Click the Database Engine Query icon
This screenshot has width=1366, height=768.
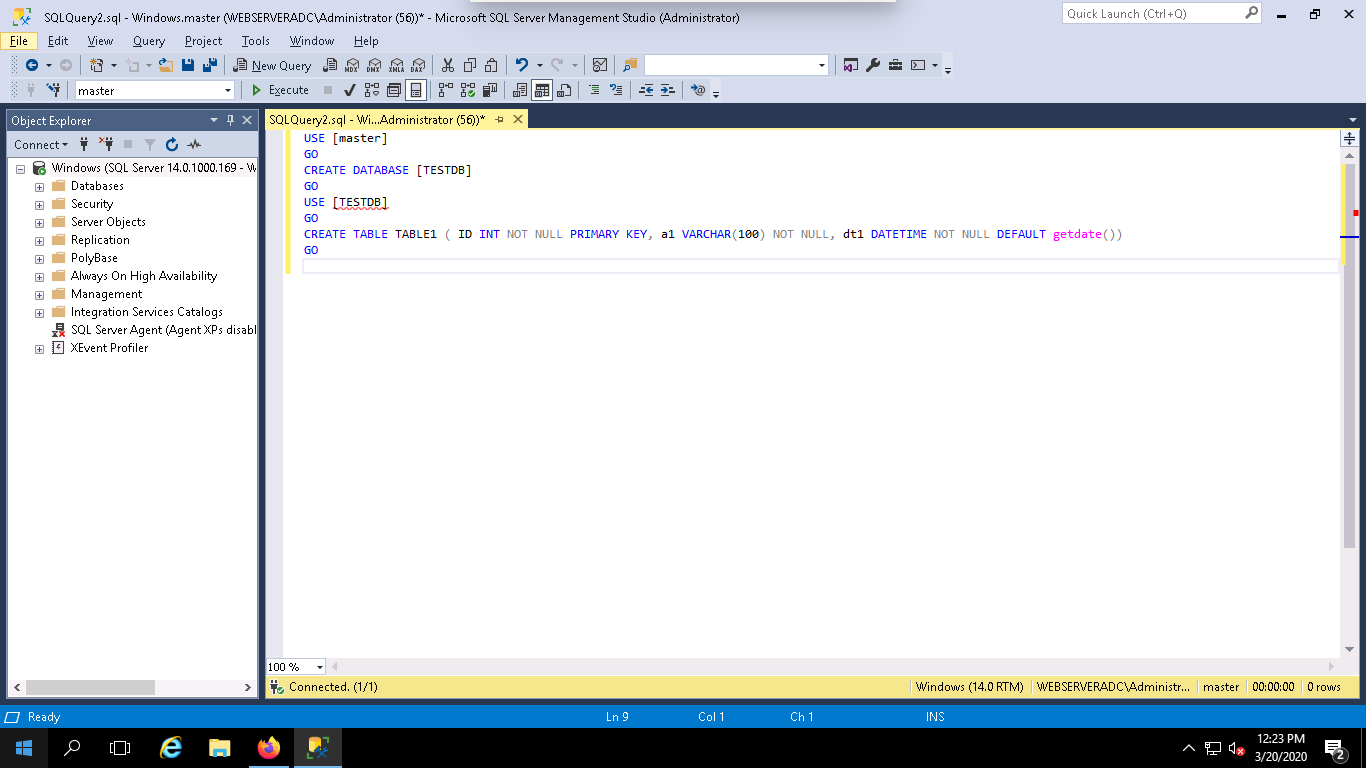point(329,65)
